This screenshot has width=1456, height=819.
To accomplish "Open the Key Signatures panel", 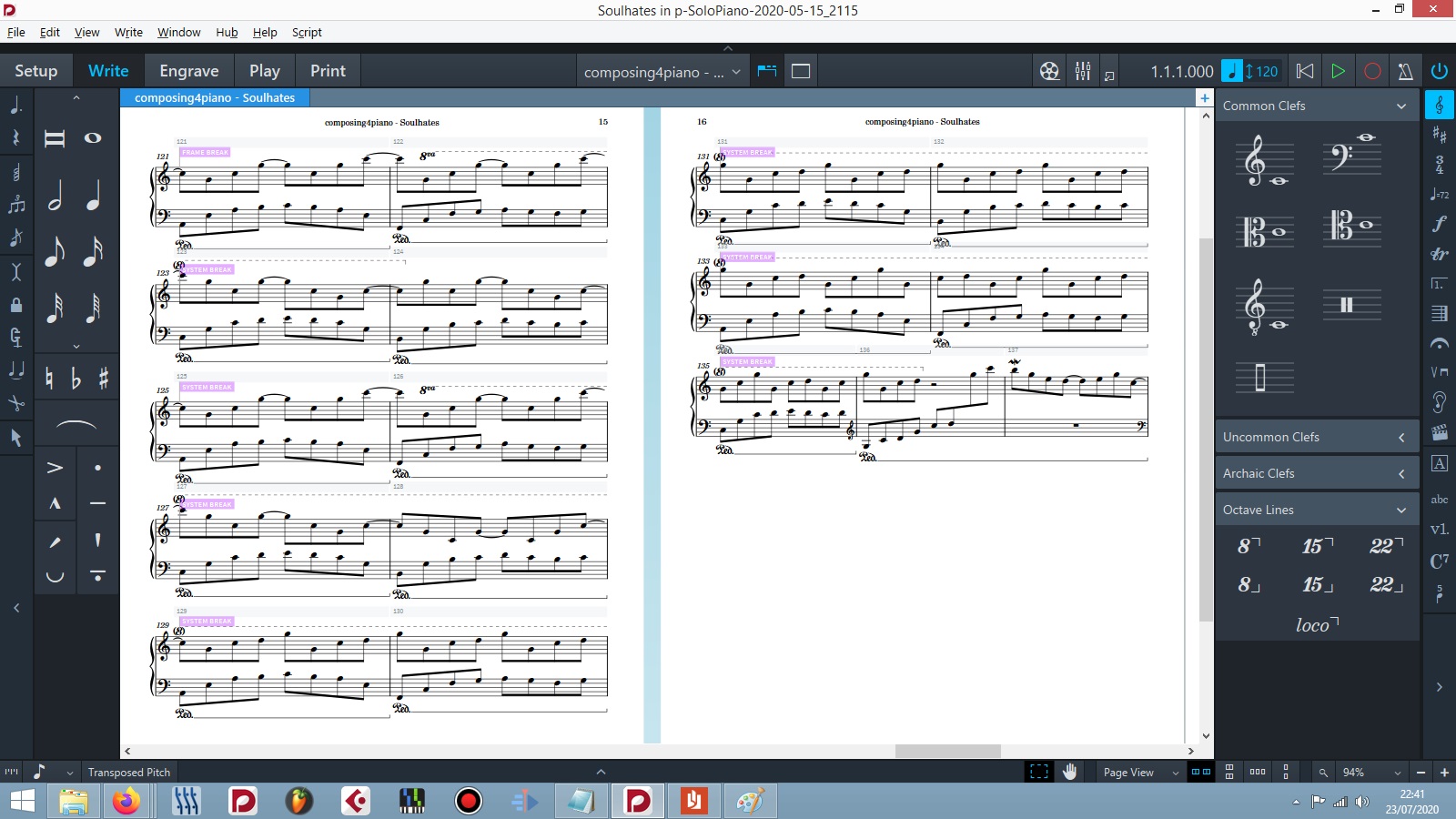I will (1440, 135).
